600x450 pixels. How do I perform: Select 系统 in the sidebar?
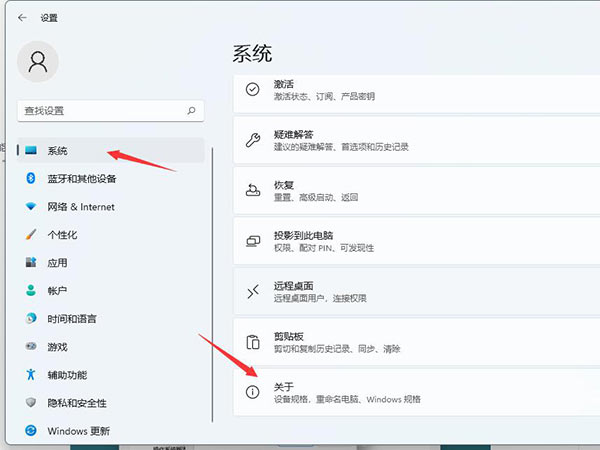point(58,150)
